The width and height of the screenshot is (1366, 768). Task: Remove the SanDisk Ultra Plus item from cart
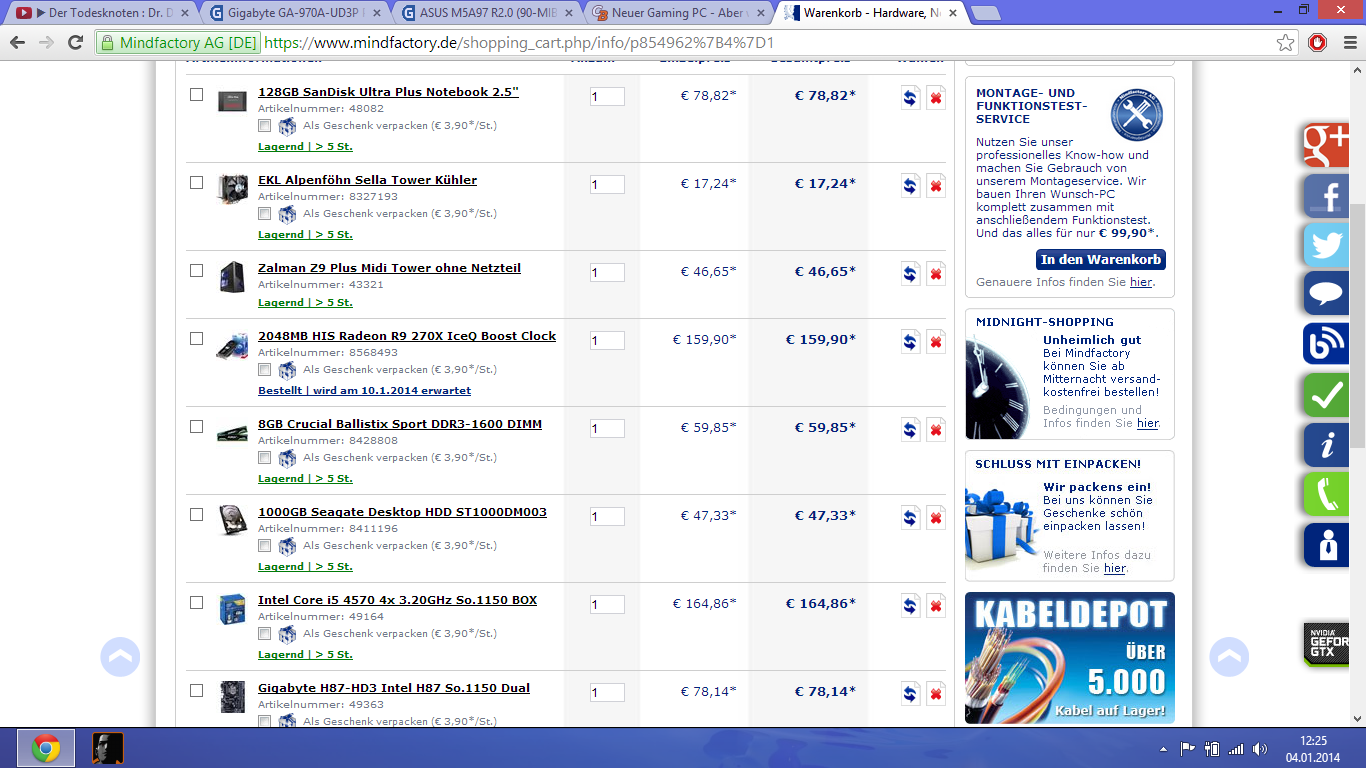[936, 97]
